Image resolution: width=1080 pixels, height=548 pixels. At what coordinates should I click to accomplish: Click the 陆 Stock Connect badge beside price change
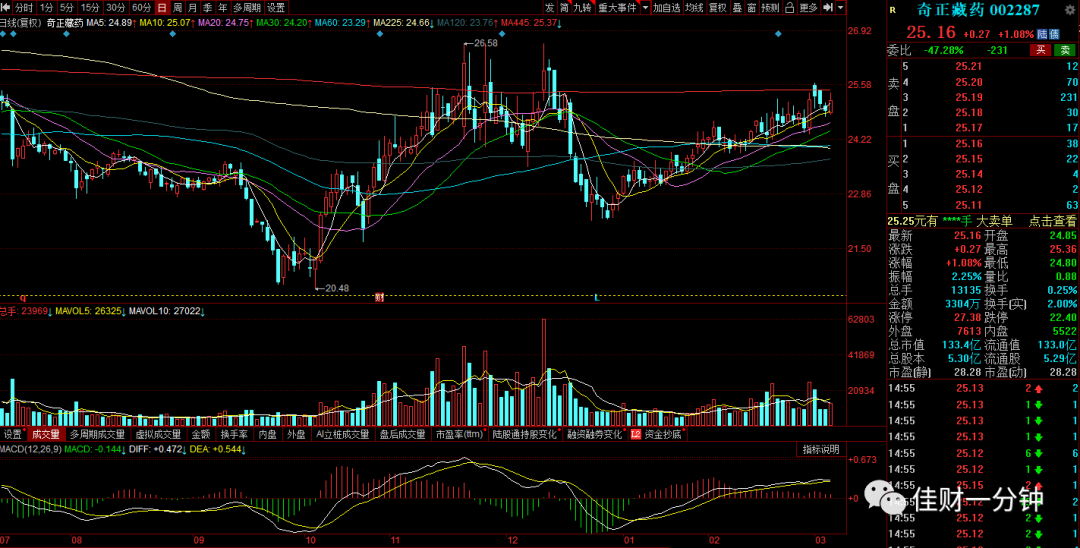click(1044, 34)
